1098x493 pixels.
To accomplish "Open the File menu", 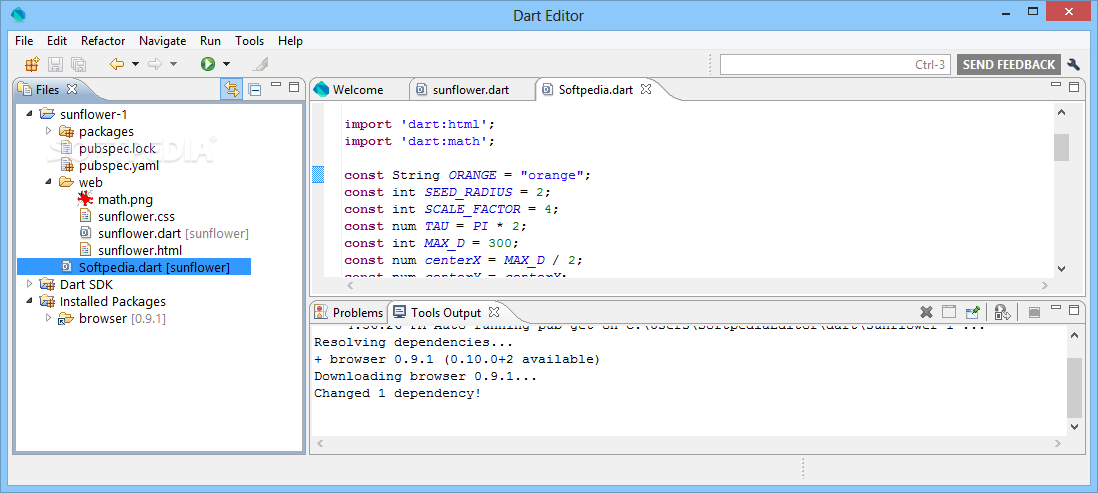I will click(24, 41).
